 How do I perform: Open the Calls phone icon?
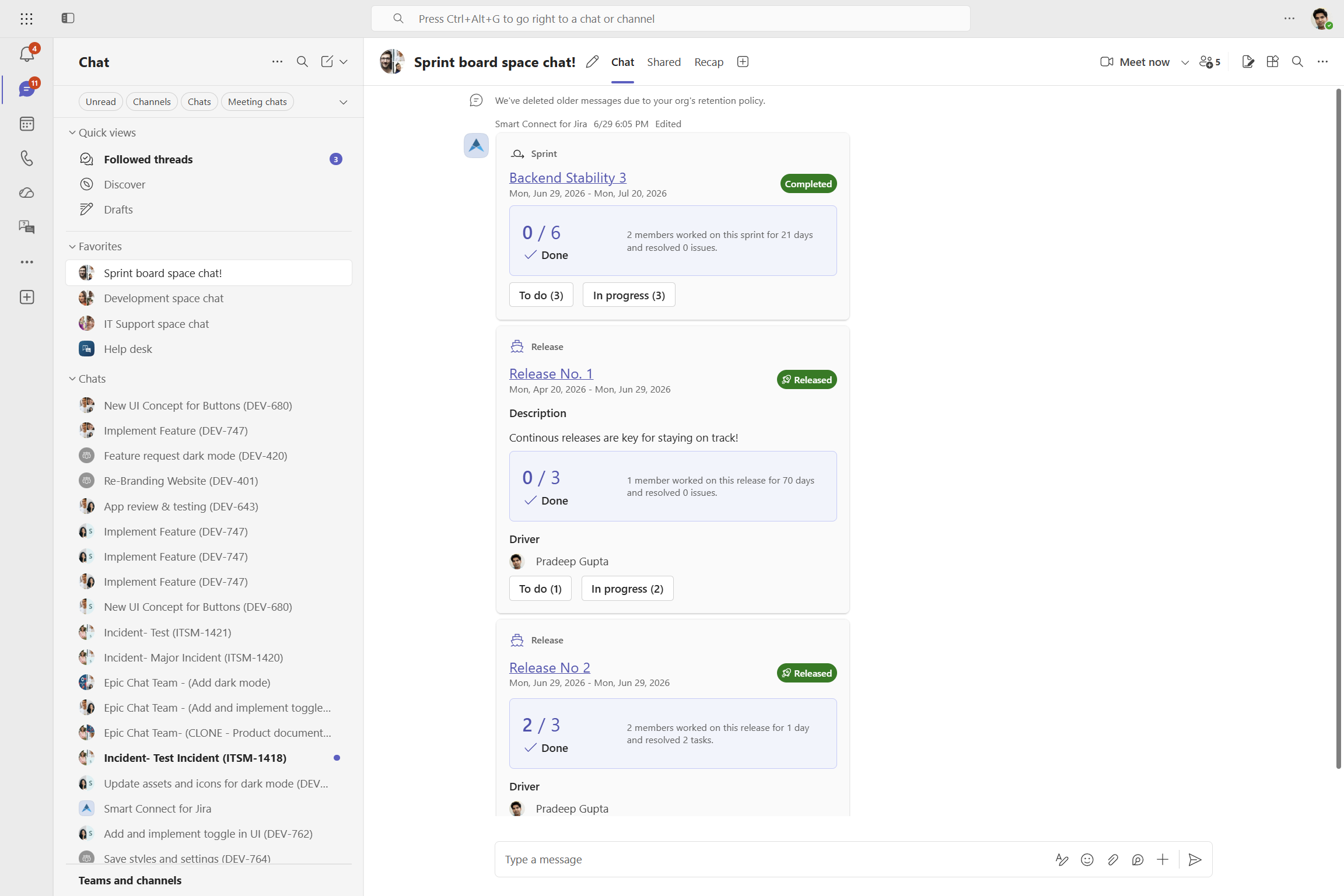click(27, 158)
